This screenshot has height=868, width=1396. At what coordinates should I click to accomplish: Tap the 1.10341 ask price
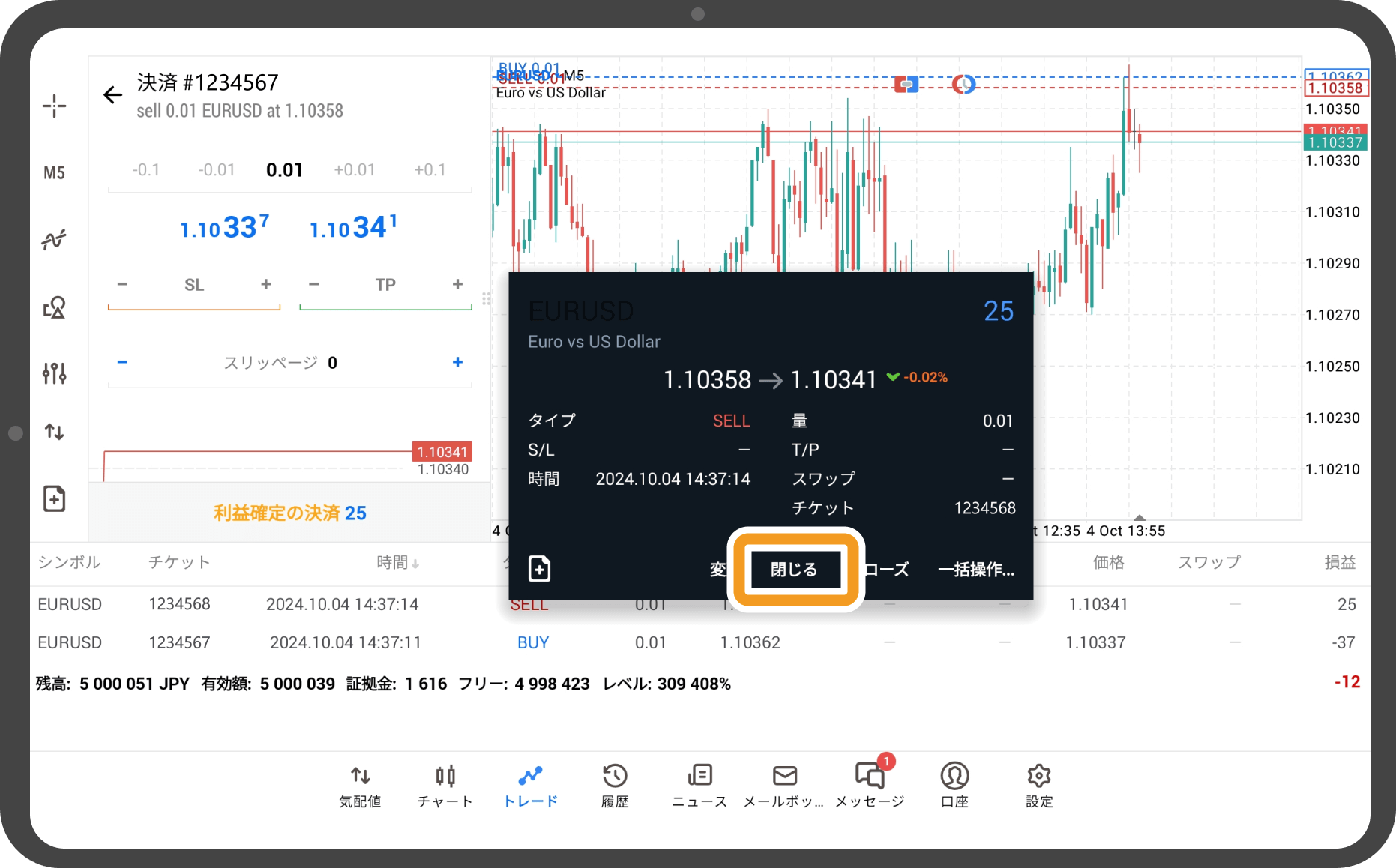click(x=353, y=227)
